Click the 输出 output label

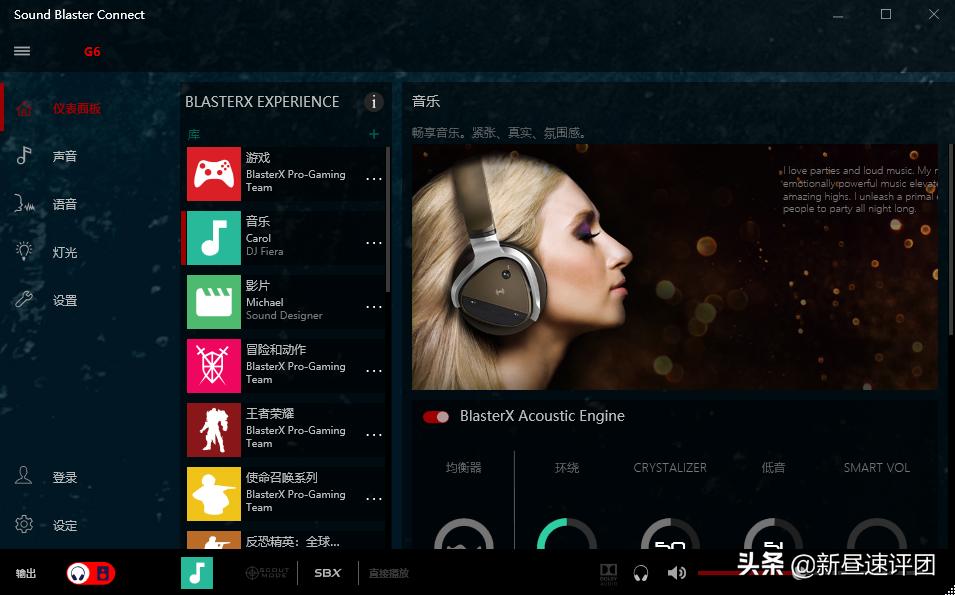point(26,574)
